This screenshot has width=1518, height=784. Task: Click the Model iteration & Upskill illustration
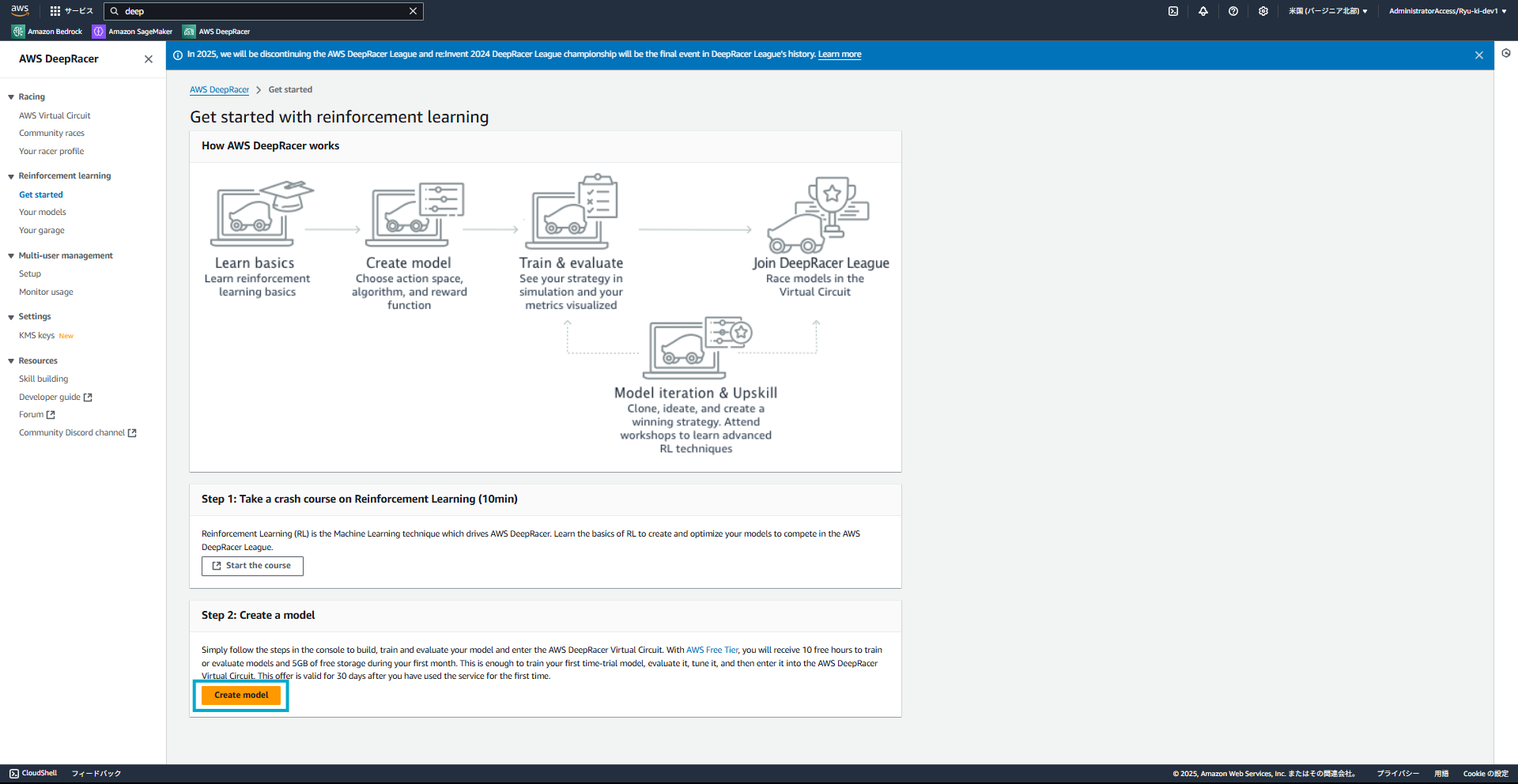(x=697, y=348)
